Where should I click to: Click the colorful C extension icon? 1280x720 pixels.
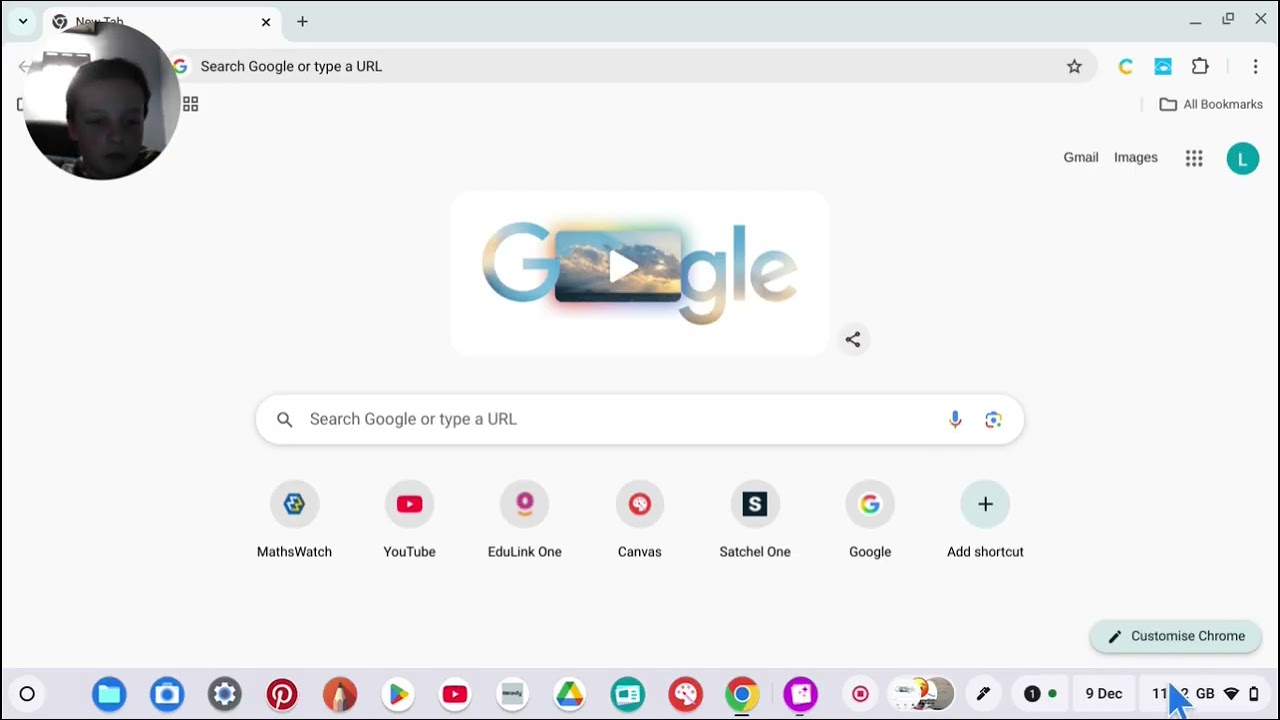(1126, 67)
